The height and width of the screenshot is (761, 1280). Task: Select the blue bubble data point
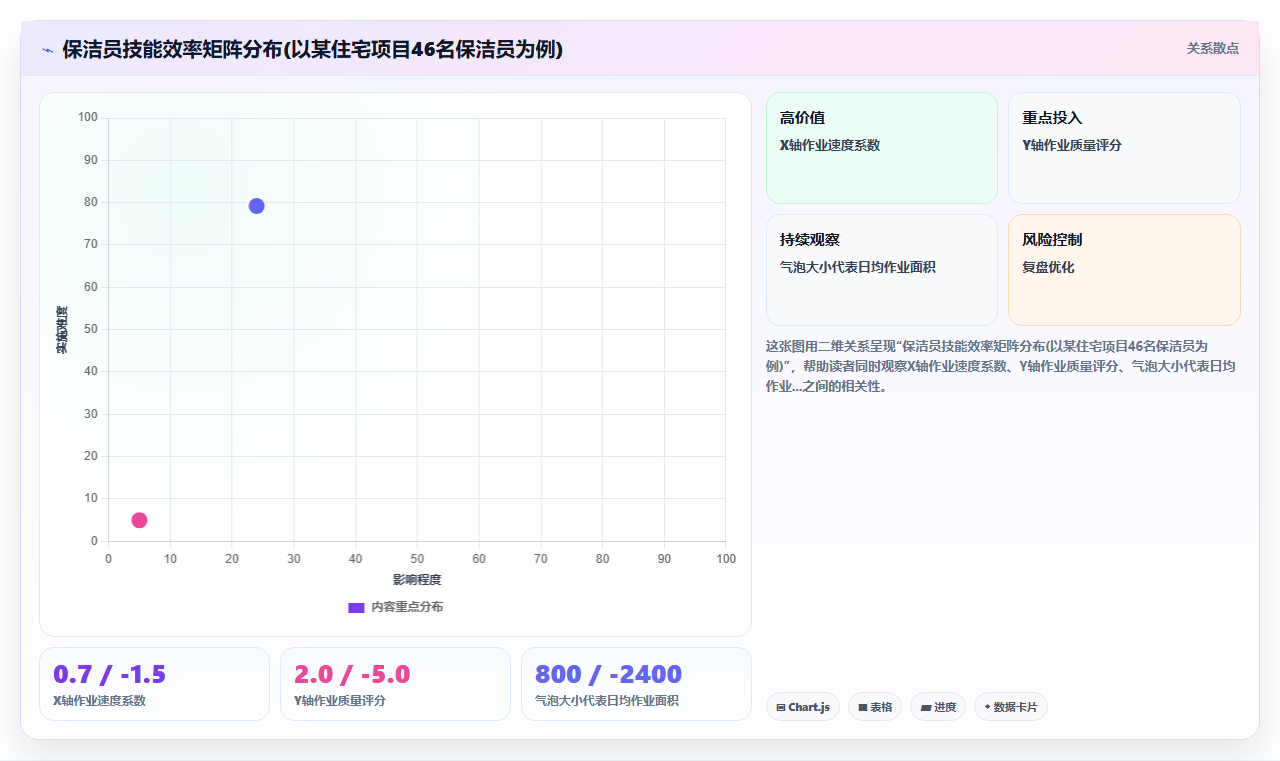coord(256,206)
